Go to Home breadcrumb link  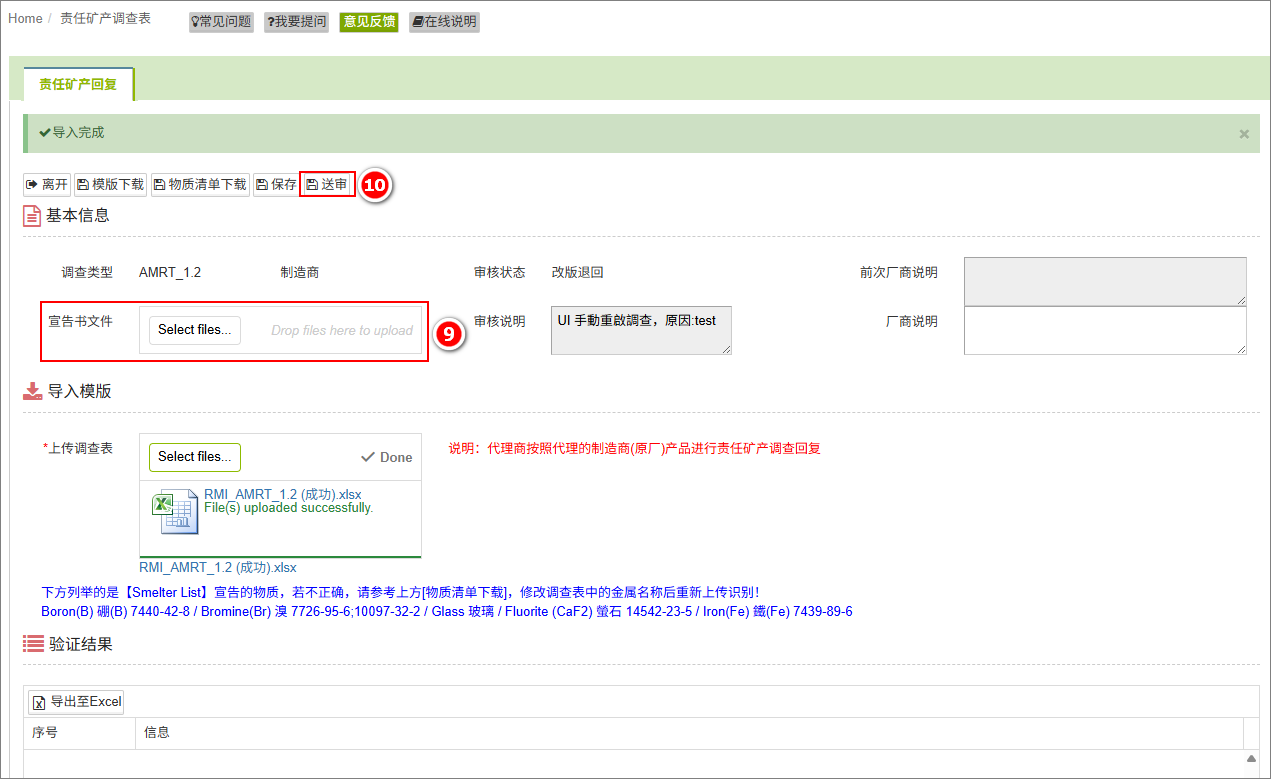click(25, 19)
